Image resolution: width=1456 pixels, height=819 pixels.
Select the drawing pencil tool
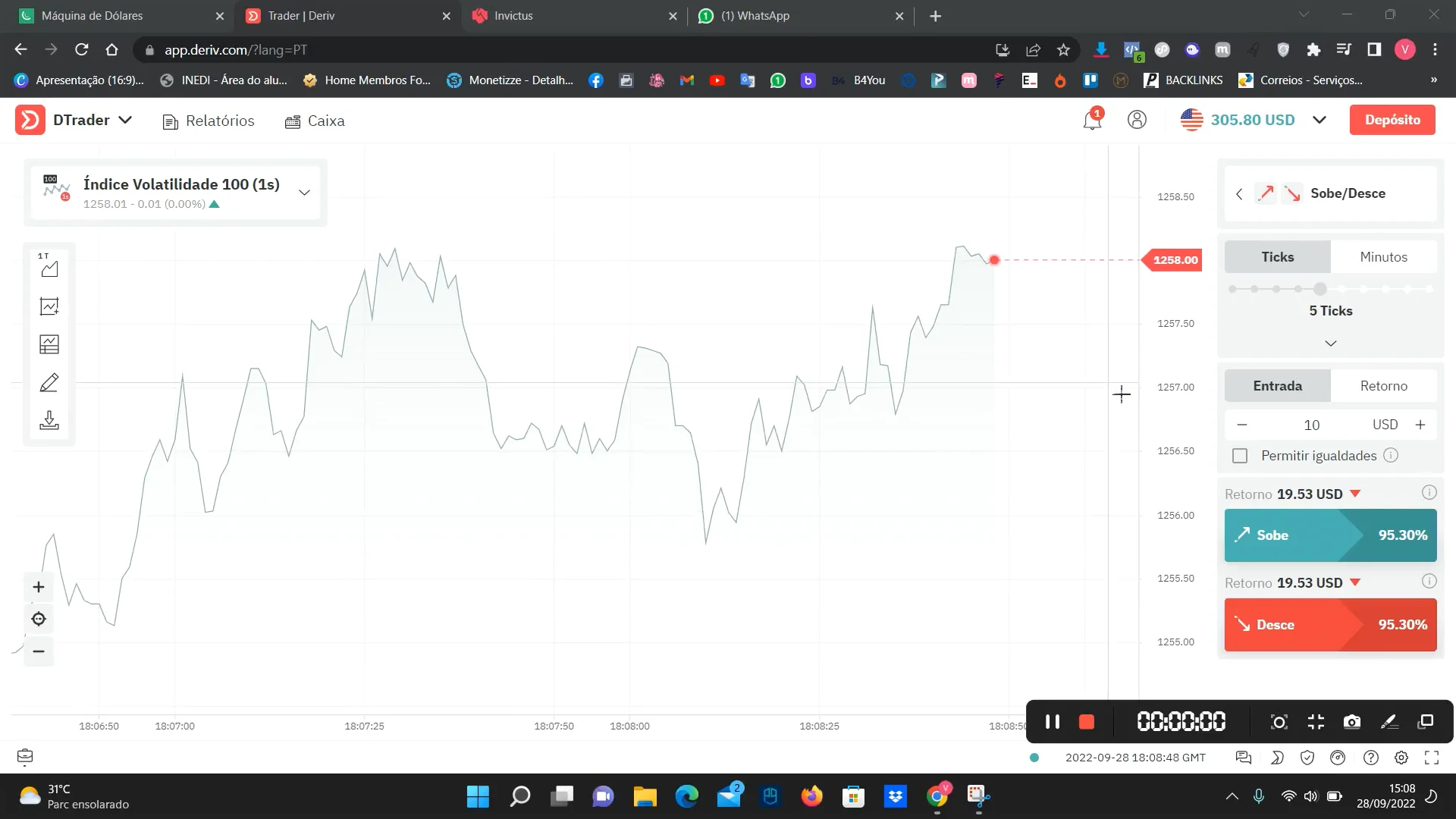(x=49, y=382)
